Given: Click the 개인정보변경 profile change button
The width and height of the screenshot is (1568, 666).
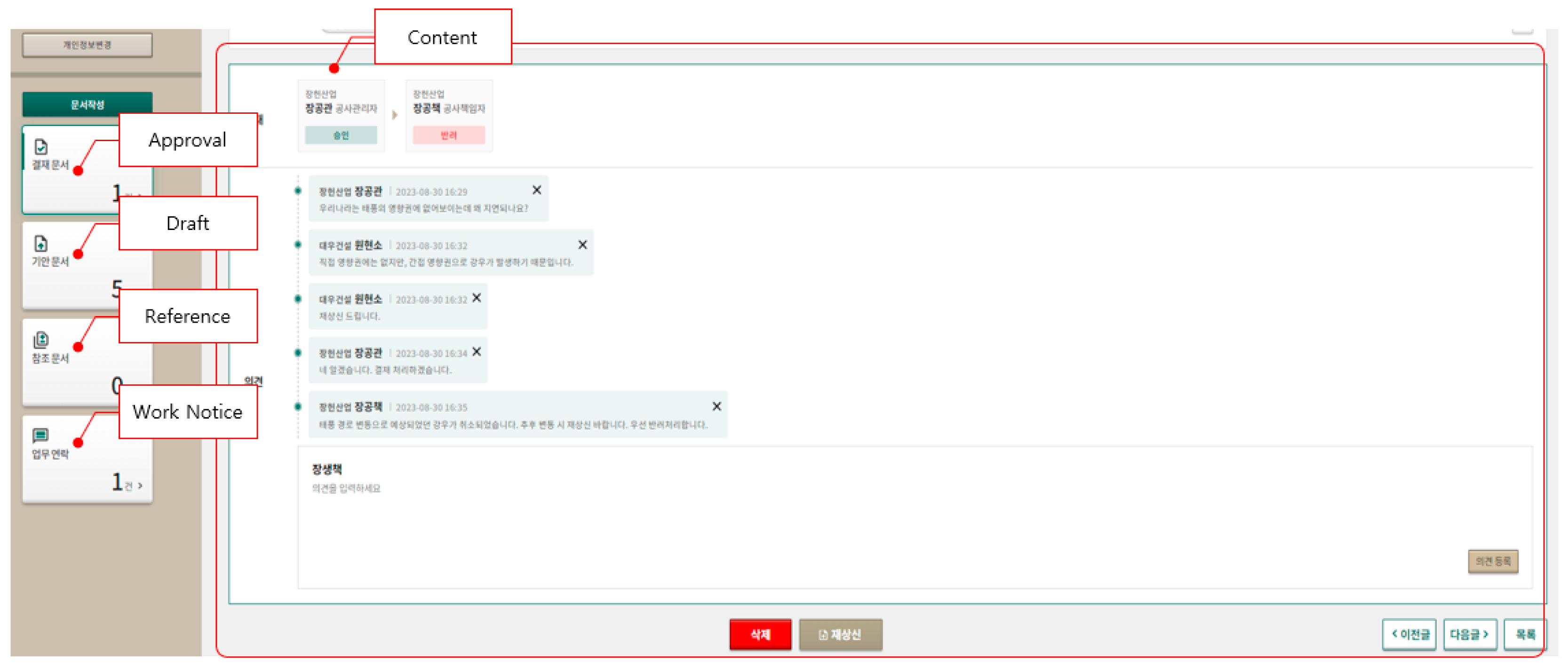Looking at the screenshot, I should point(88,45).
